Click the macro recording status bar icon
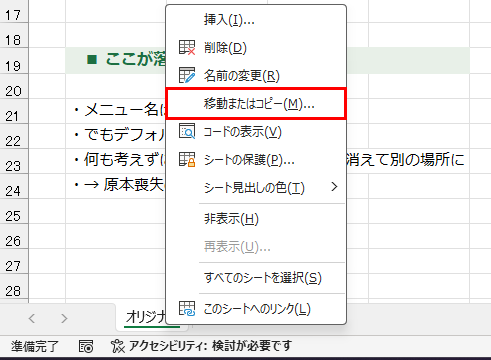Viewport: 491px width, 360px height. (86, 346)
